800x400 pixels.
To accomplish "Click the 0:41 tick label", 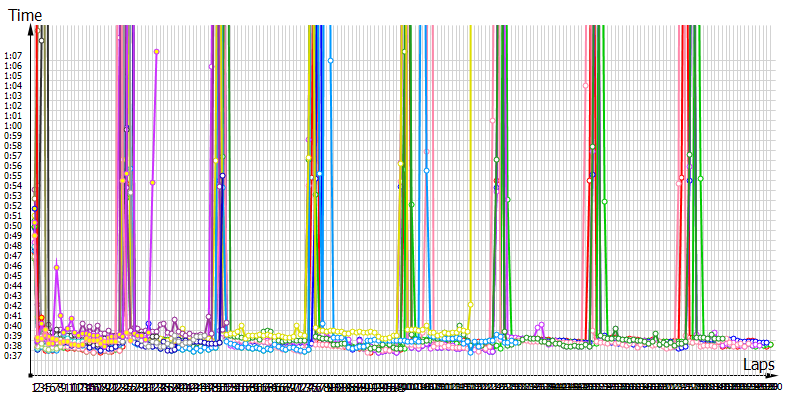I will point(13,316).
